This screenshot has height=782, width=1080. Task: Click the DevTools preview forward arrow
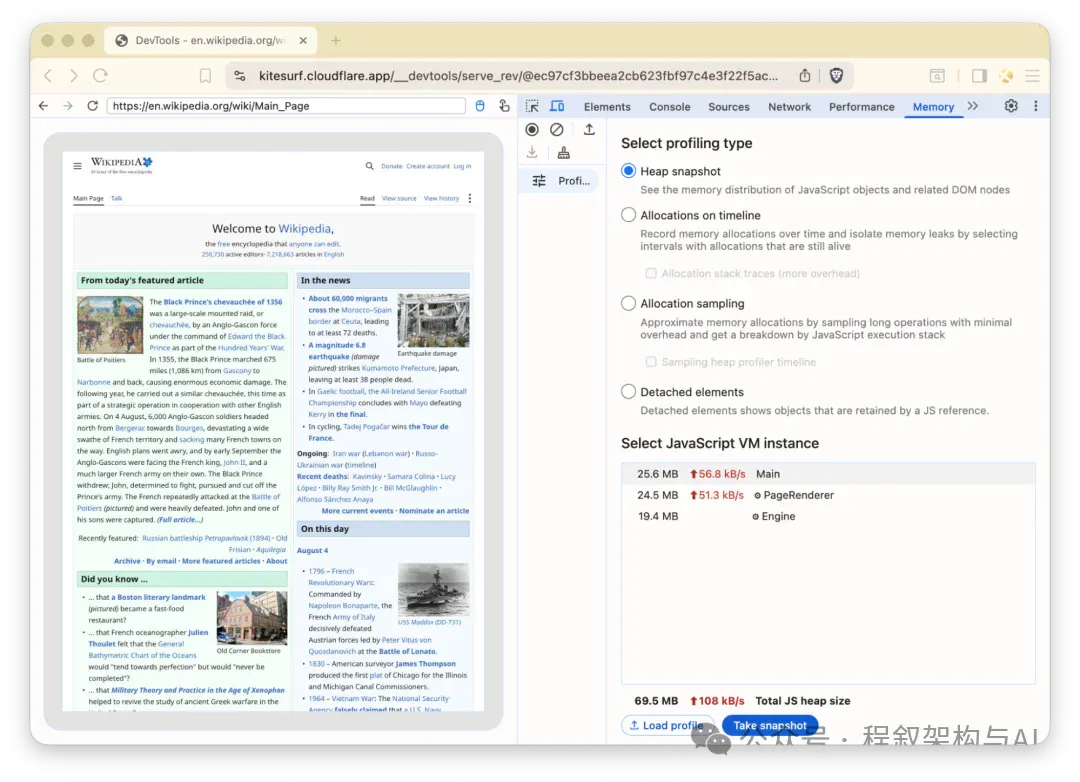pyautogui.click(x=68, y=106)
